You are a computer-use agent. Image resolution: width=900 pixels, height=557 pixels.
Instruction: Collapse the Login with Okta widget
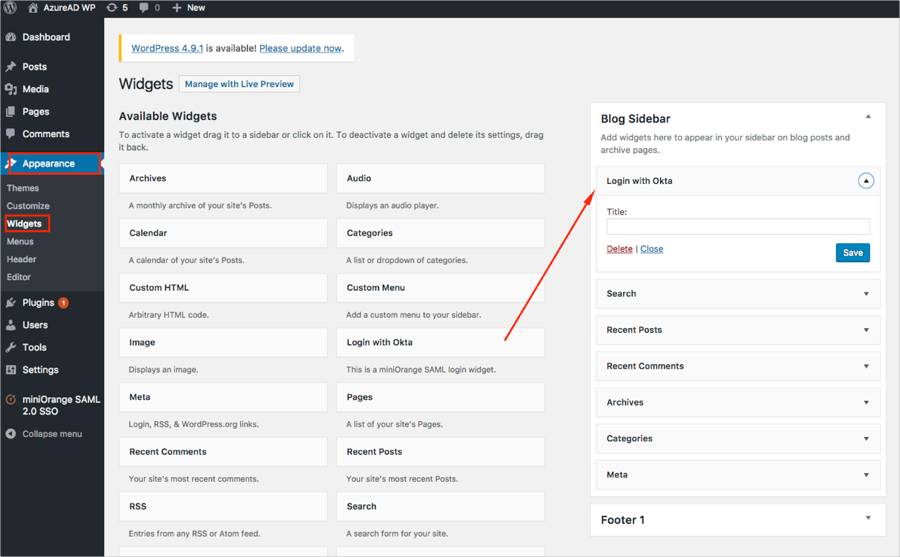coord(866,181)
